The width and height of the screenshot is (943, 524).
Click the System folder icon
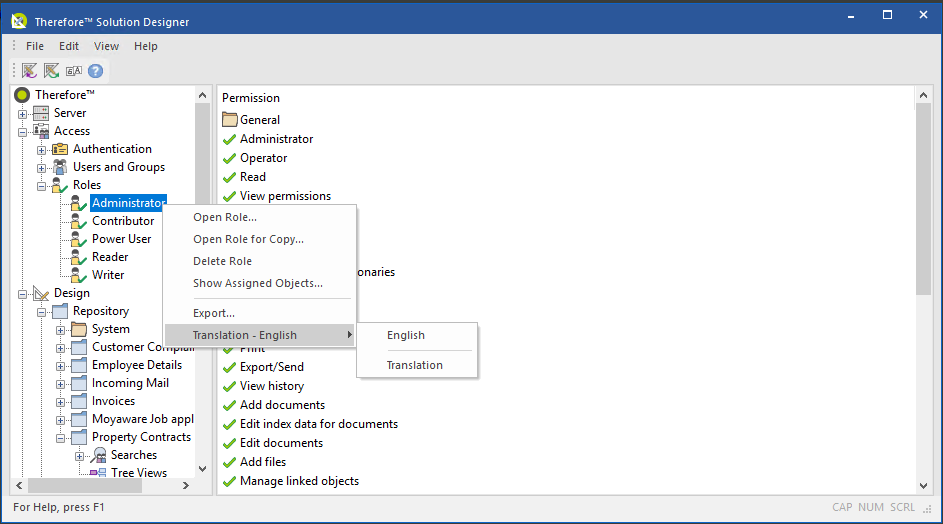pyautogui.click(x=79, y=329)
